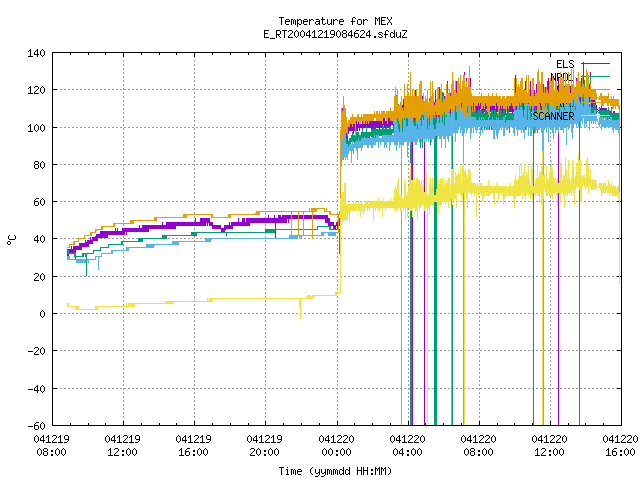640x480 pixels.
Task: Click the -60 y-axis tick label
Action: coord(36,426)
